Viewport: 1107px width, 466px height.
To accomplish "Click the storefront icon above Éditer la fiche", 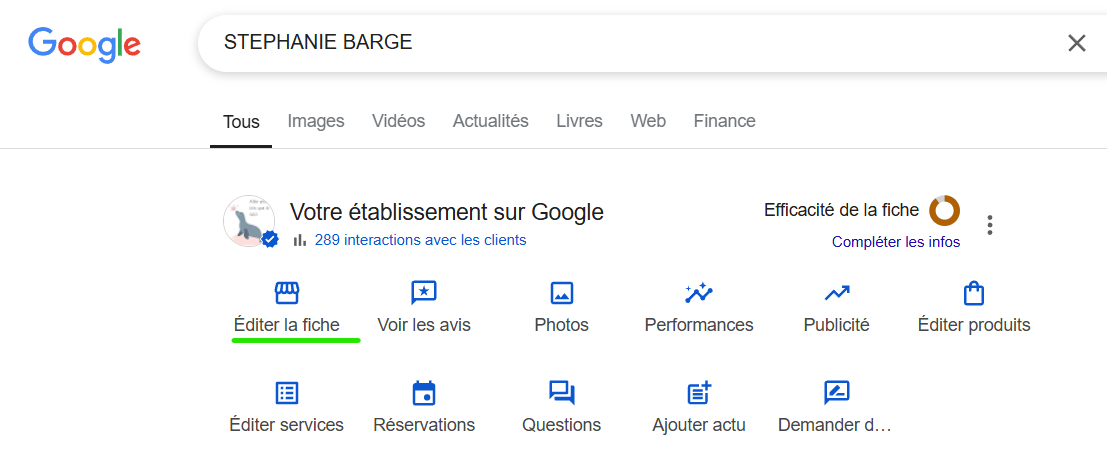I will click(x=287, y=292).
